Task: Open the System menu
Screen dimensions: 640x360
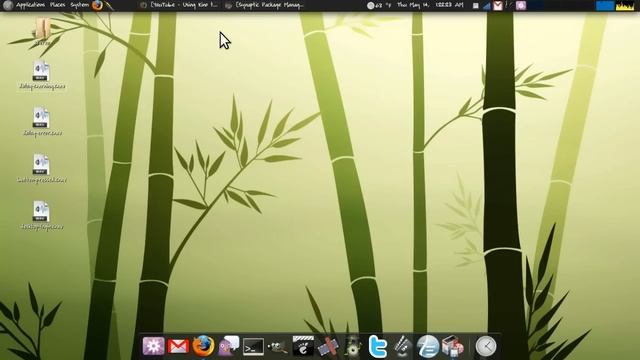Action: pos(79,5)
